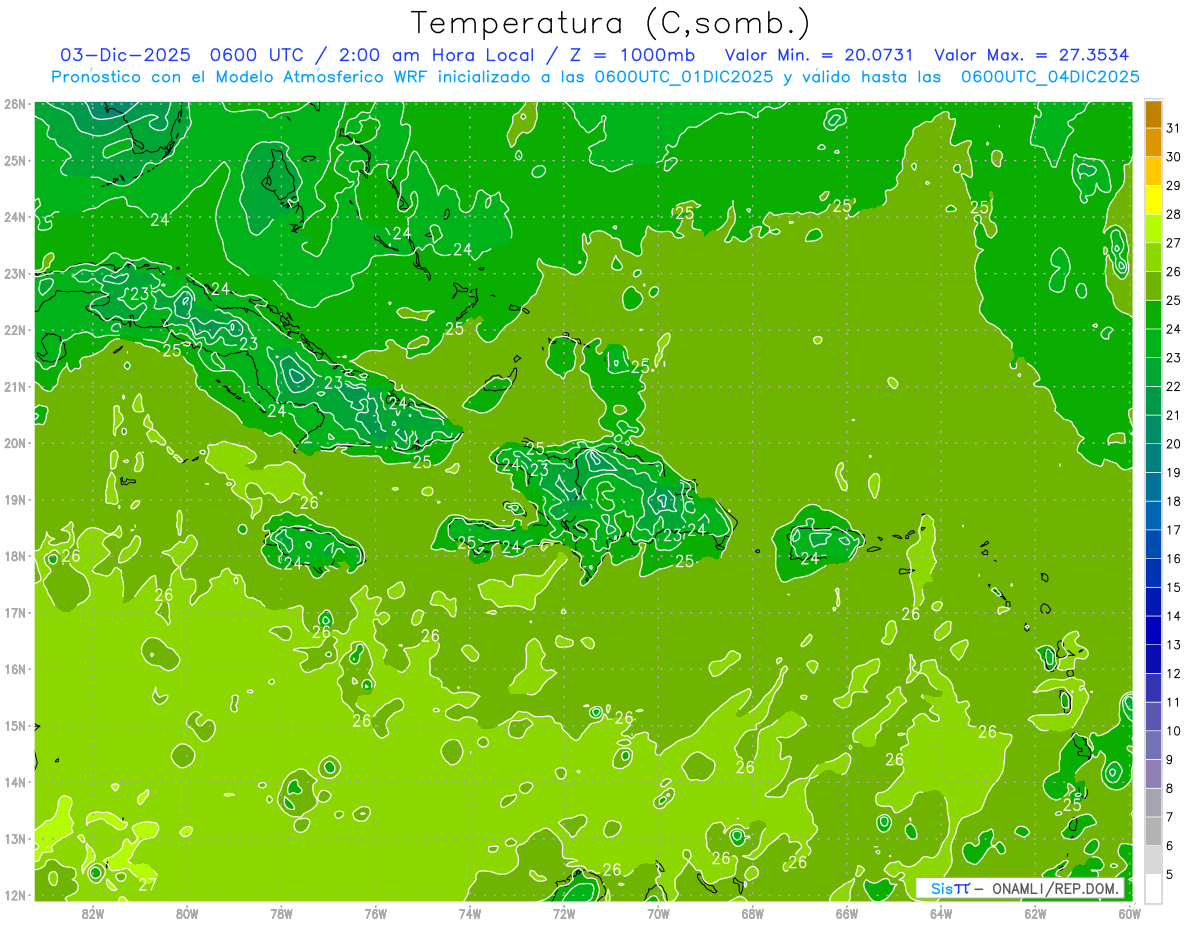The width and height of the screenshot is (1200, 927).
Task: Click the 22N latitude axis label
Action: pos(15,330)
